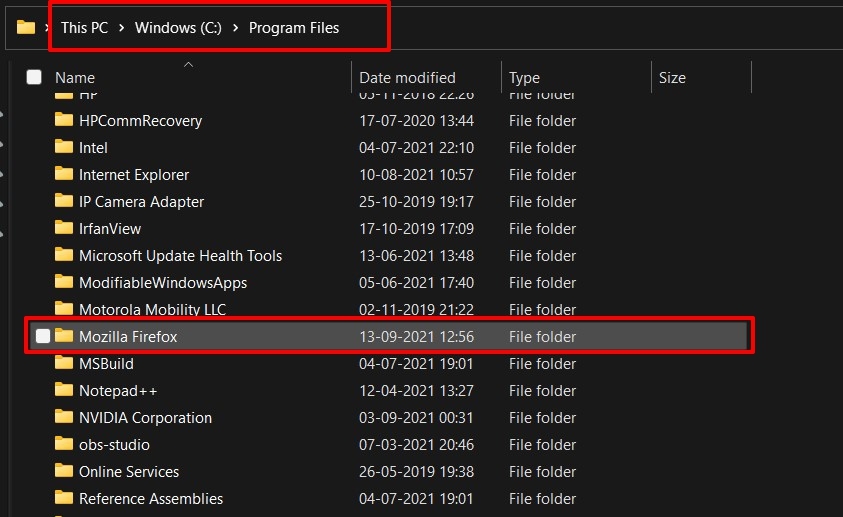
Task: Click the Mozilla Firefox folder icon
Action: 64,336
